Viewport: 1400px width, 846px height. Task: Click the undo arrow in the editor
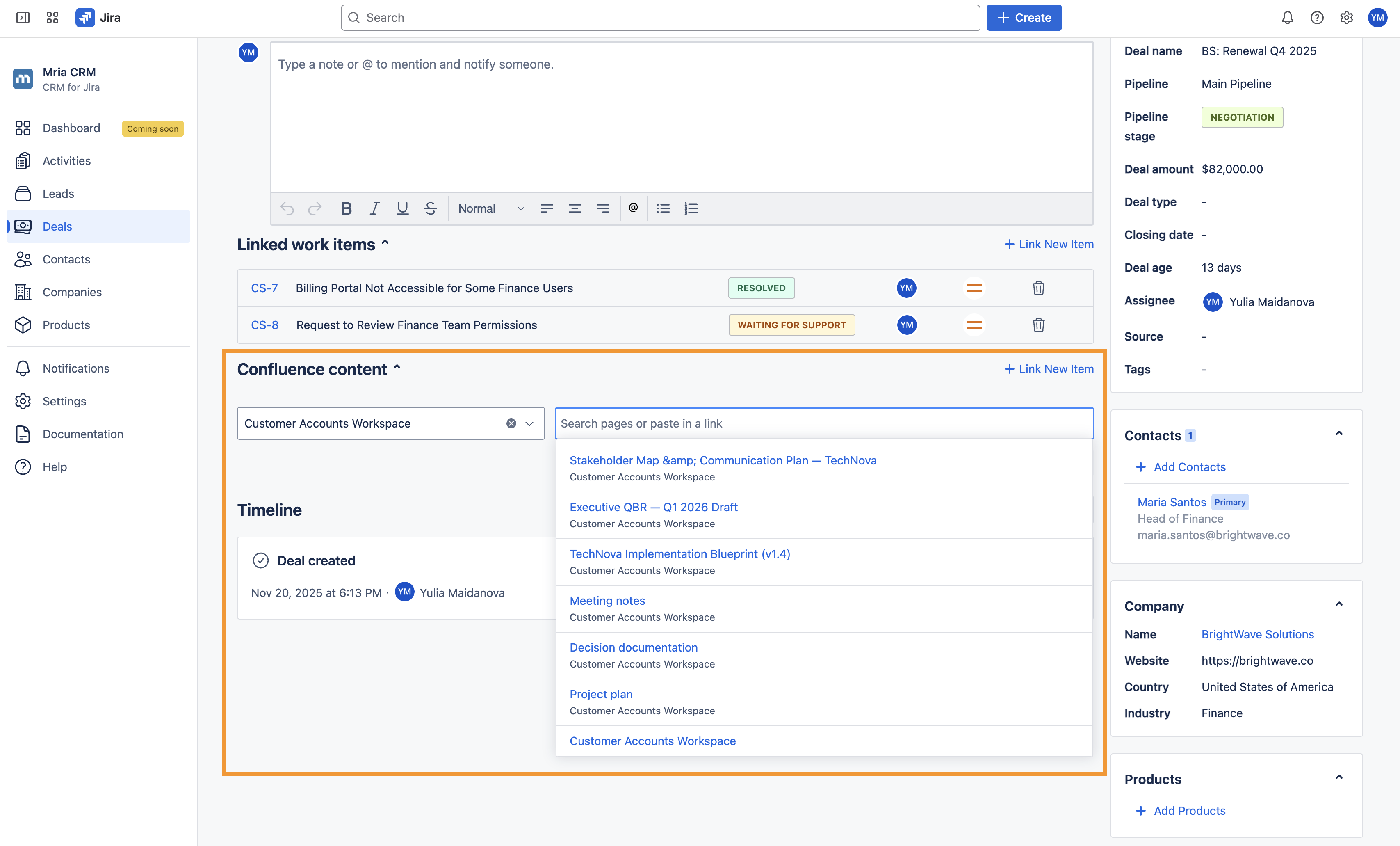point(287,208)
